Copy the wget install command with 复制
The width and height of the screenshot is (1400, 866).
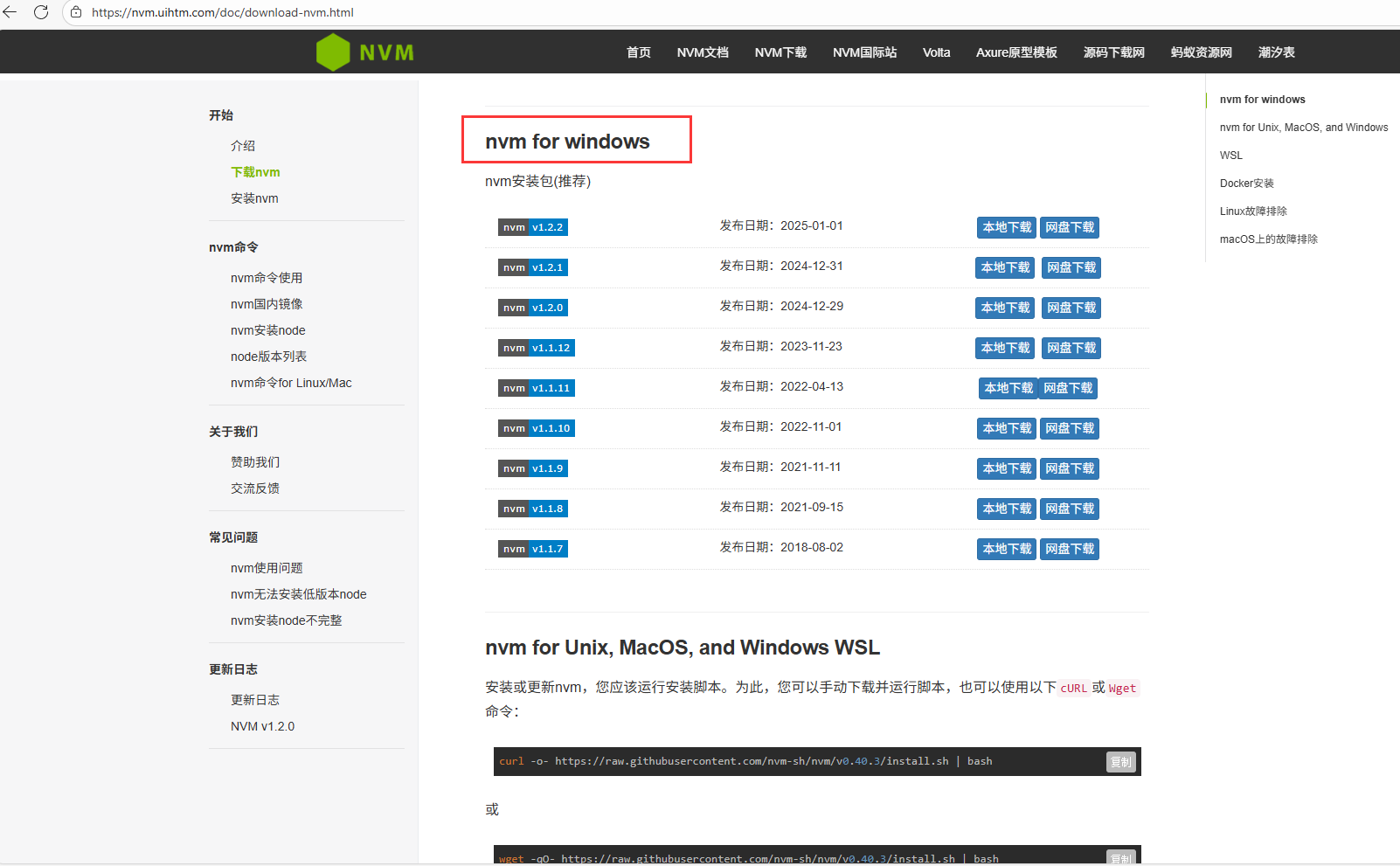(1121, 858)
